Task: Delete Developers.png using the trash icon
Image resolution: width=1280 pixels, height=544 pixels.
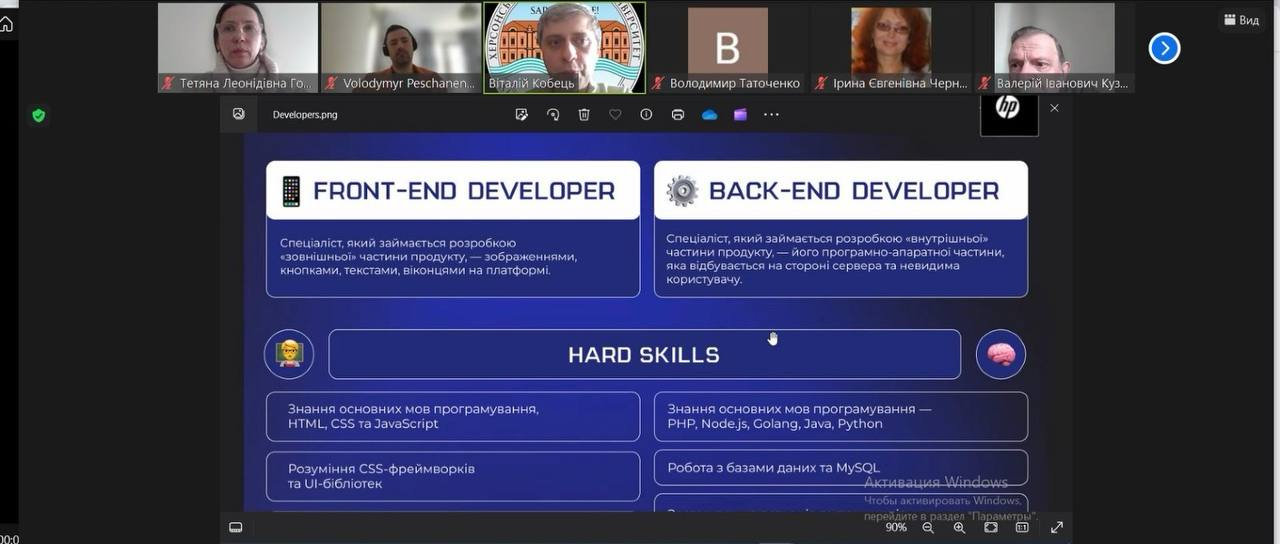Action: click(584, 115)
